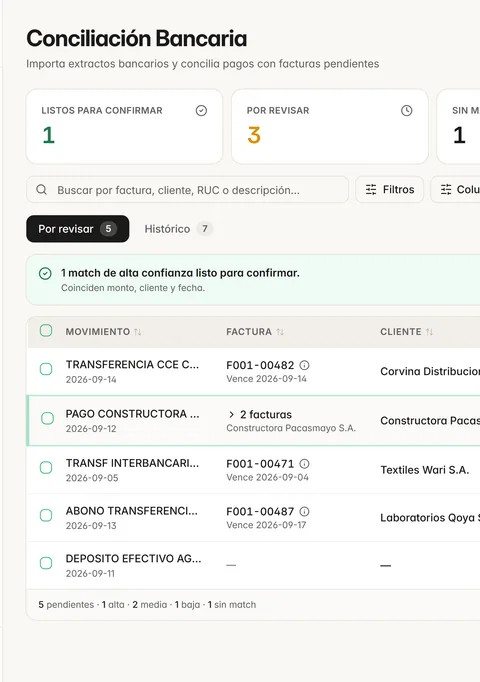Check the DEPOSITO EFECTIVO row checkbox
The height and width of the screenshot is (682, 480).
pos(46,563)
